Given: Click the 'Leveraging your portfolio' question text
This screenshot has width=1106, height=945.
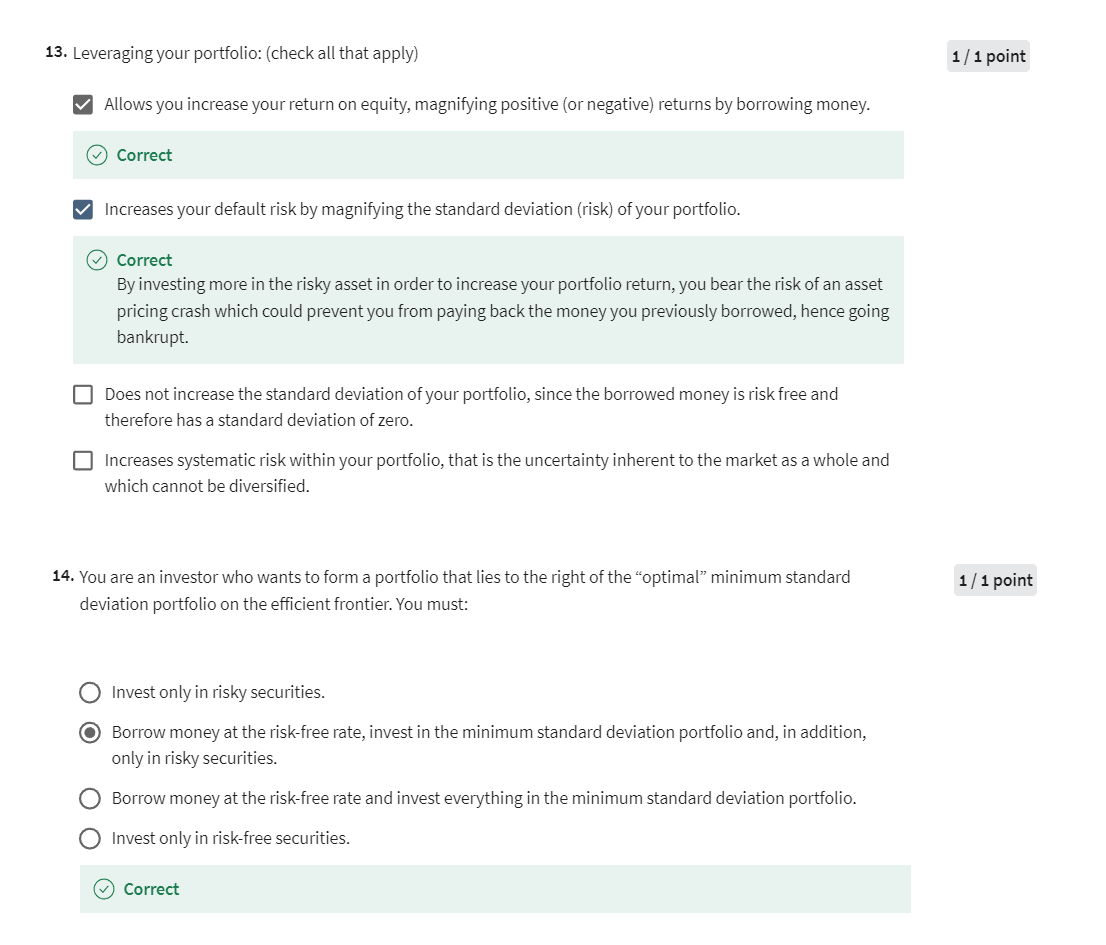Looking at the screenshot, I should pos(246,53).
